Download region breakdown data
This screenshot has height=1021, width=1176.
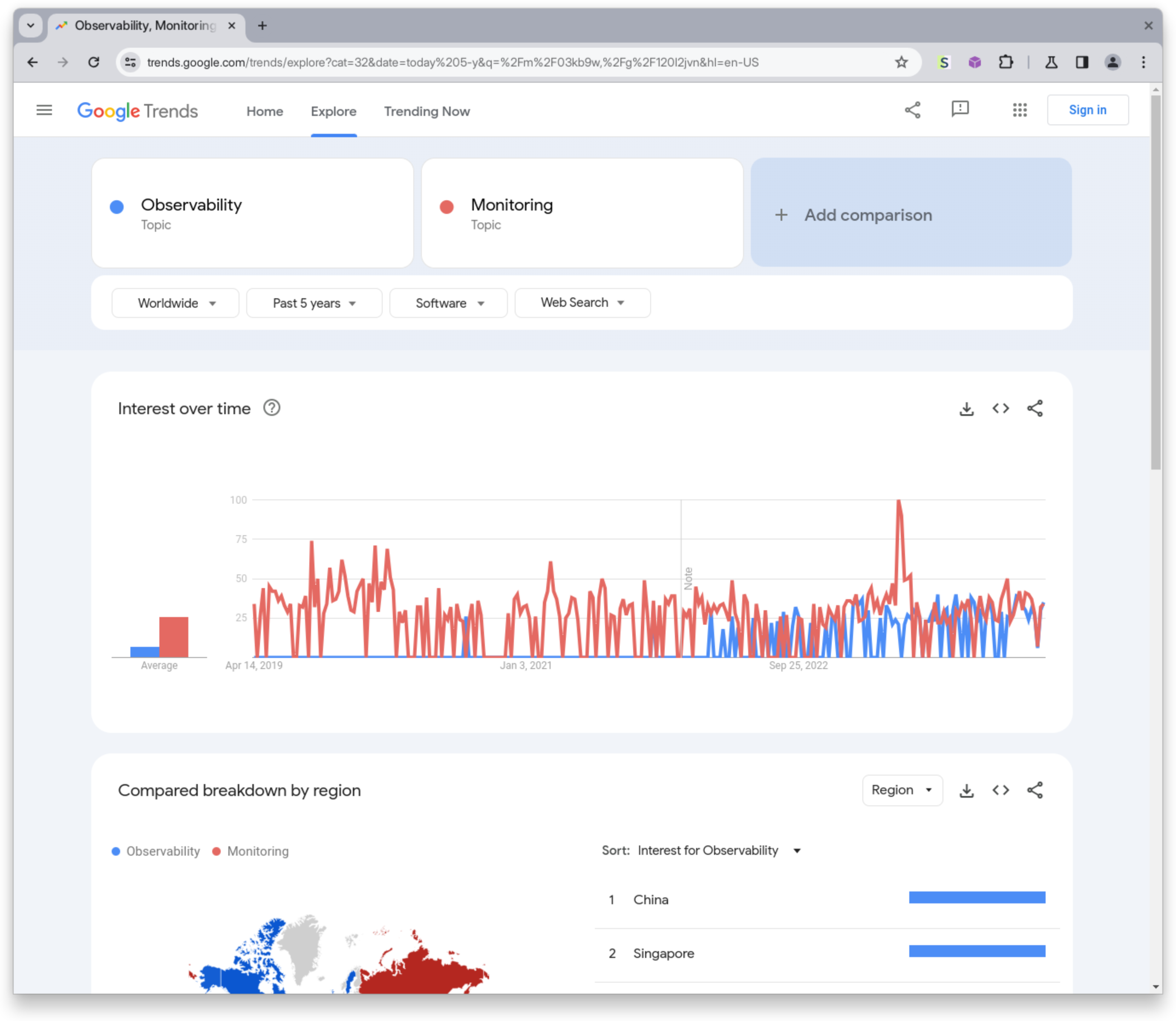[x=966, y=790]
